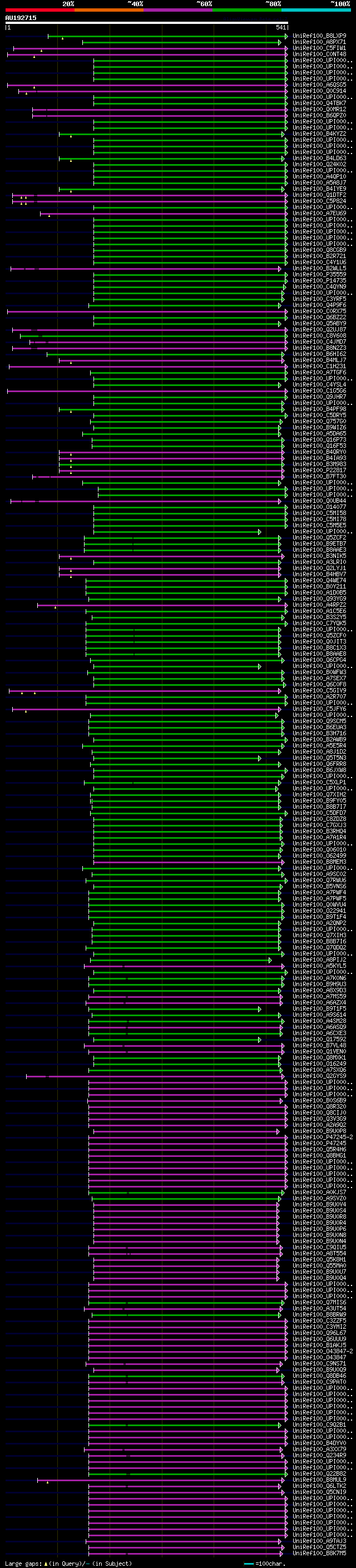Click hit label UniRef100_B4DYV0
The height and width of the screenshot is (1568, 356).
point(319,1443)
